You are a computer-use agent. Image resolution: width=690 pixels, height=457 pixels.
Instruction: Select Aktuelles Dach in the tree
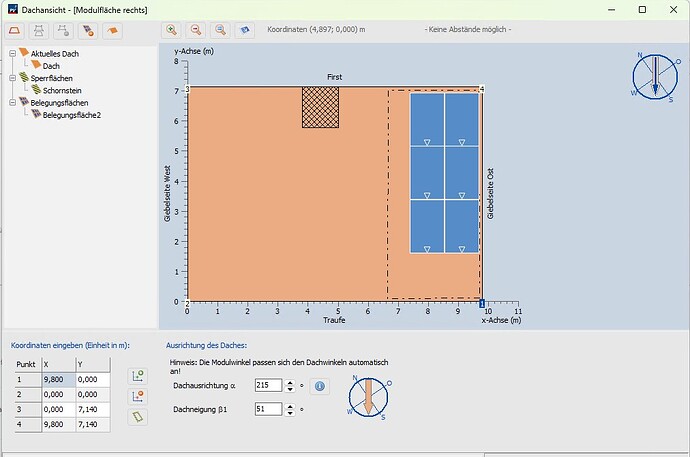click(x=55, y=54)
